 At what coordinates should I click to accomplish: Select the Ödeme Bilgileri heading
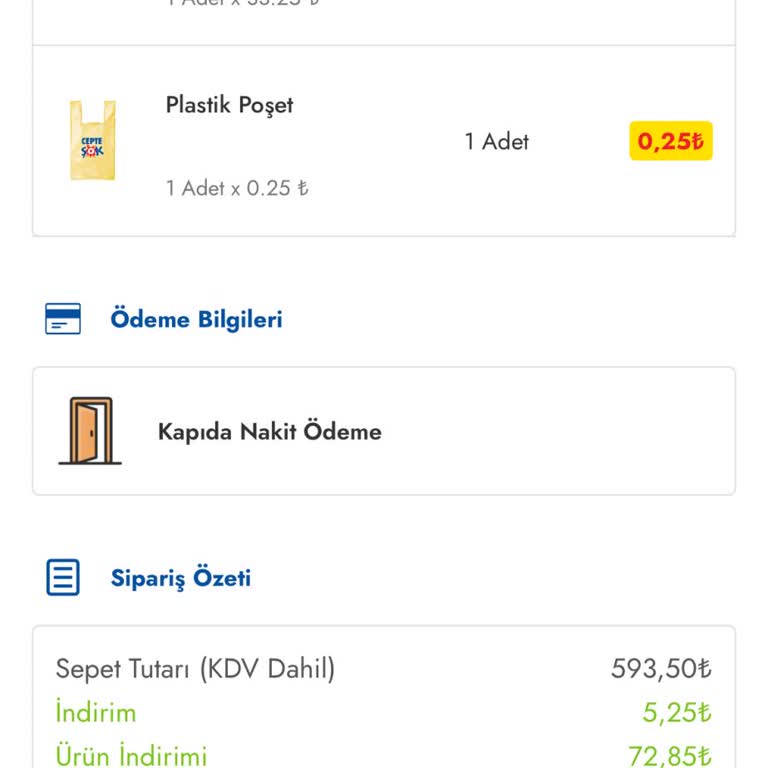[196, 319]
